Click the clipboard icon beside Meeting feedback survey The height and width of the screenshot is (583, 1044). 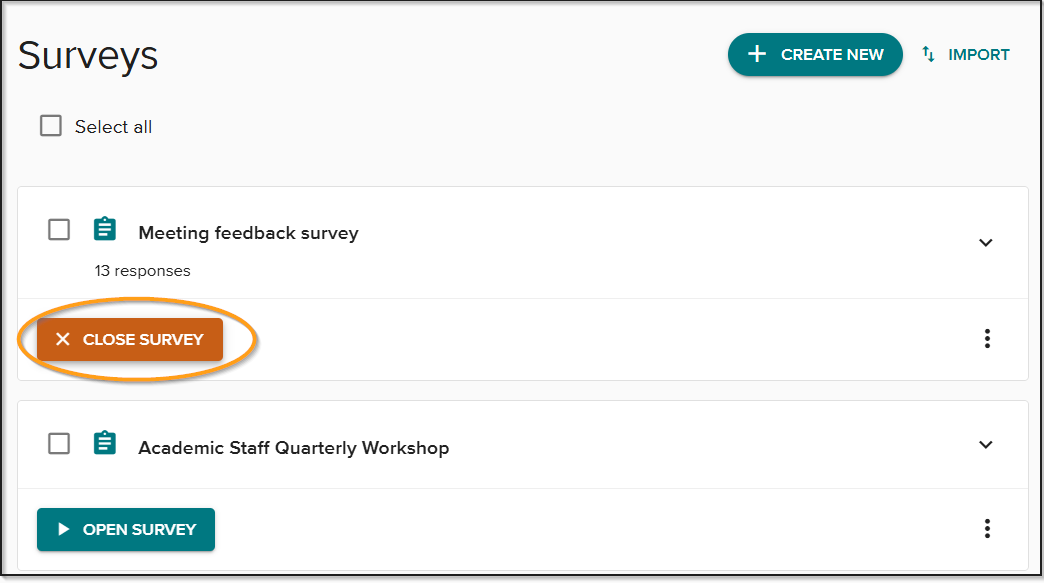pyautogui.click(x=104, y=228)
